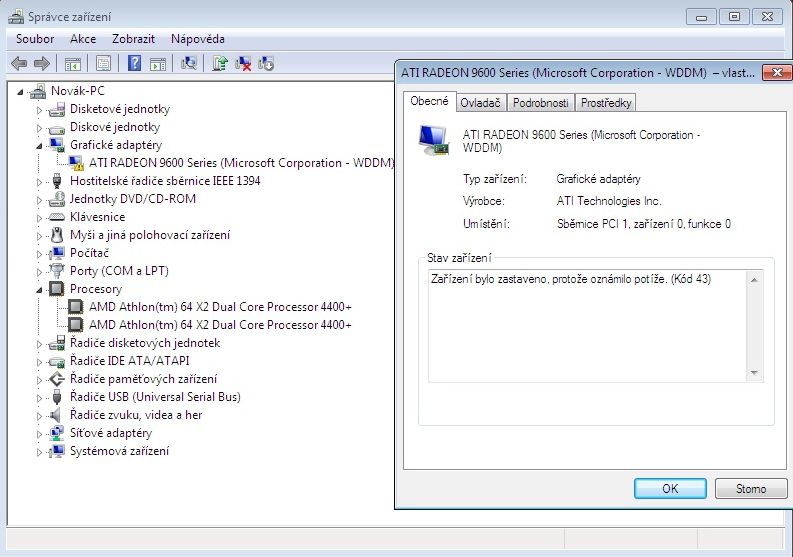
Task: Switch to the Podrobnosti tab
Action: [540, 103]
